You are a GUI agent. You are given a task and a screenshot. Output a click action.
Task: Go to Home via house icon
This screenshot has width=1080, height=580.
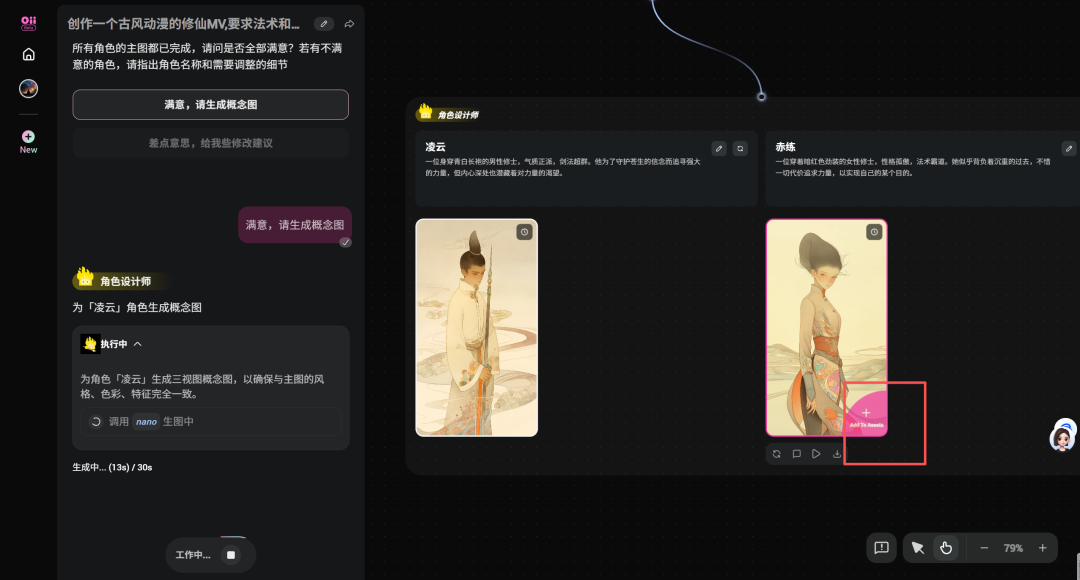pos(28,54)
